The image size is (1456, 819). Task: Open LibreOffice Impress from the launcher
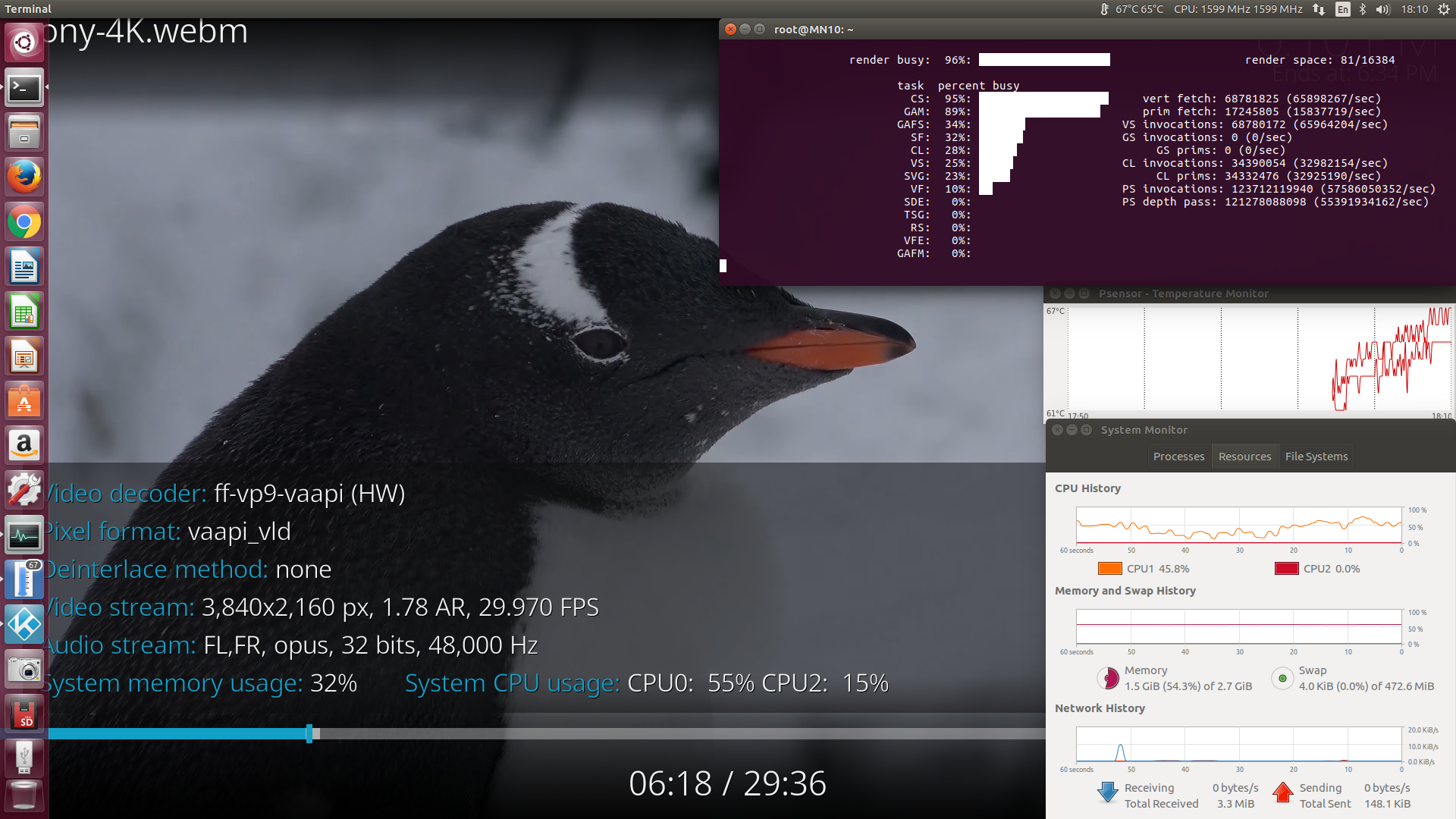[24, 356]
